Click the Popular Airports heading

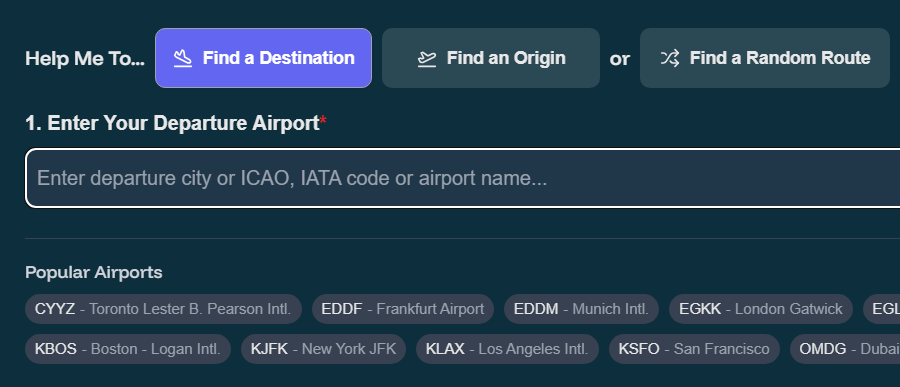tap(94, 272)
